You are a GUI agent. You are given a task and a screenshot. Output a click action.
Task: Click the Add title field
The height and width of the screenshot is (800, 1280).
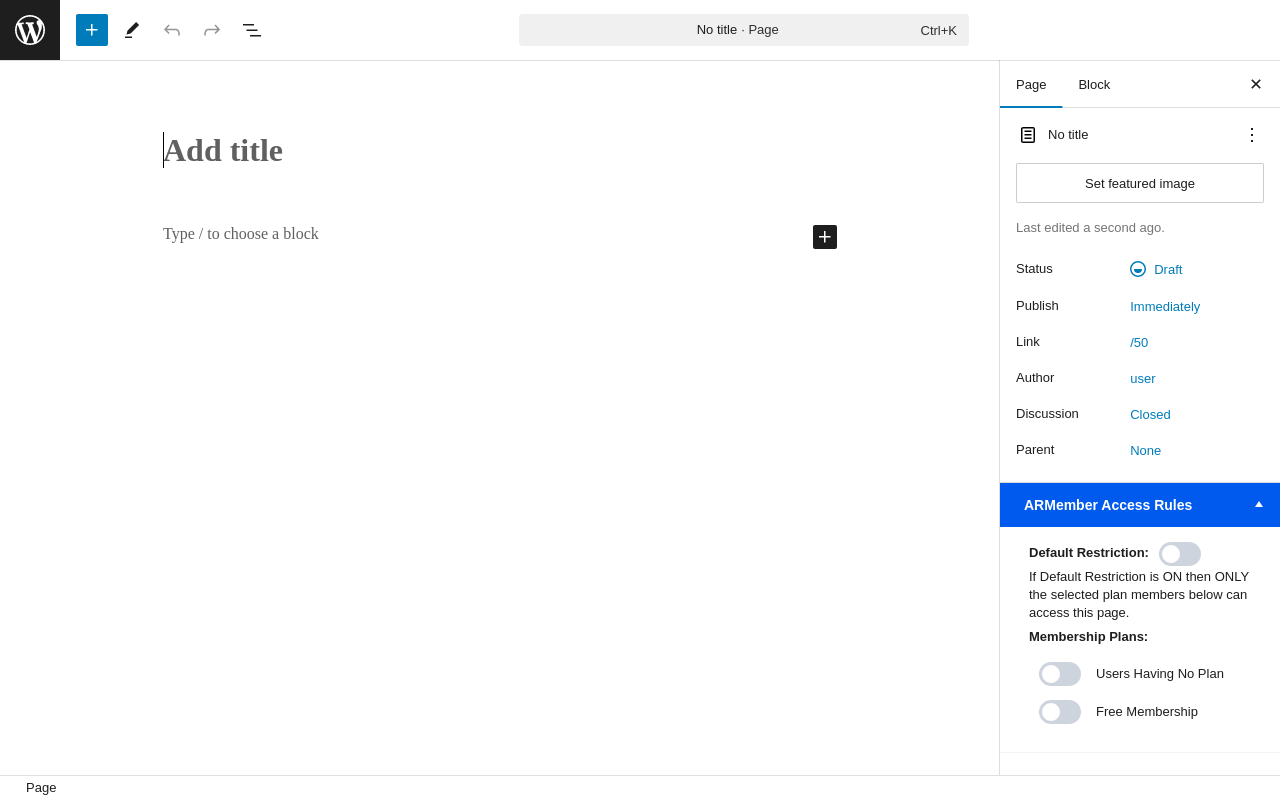(x=500, y=150)
